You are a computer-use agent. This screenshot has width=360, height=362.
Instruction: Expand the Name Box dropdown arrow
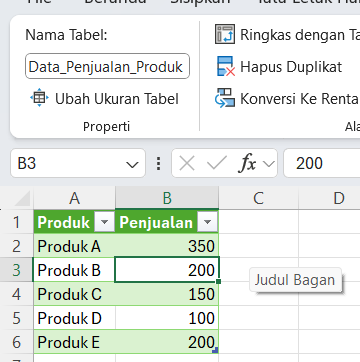click(x=132, y=164)
